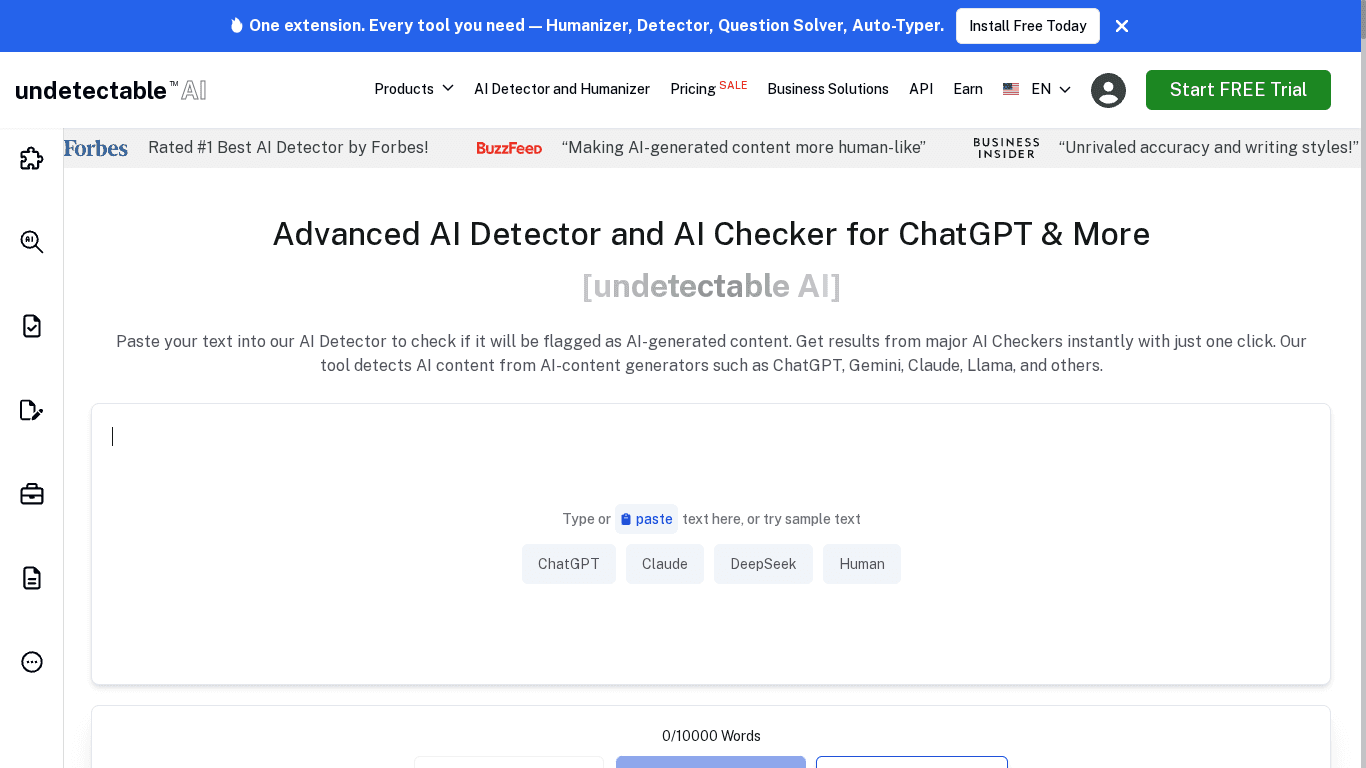Screen dimensions: 1366x768
Task: Select the document pencil sidebar icon
Action: [32, 410]
